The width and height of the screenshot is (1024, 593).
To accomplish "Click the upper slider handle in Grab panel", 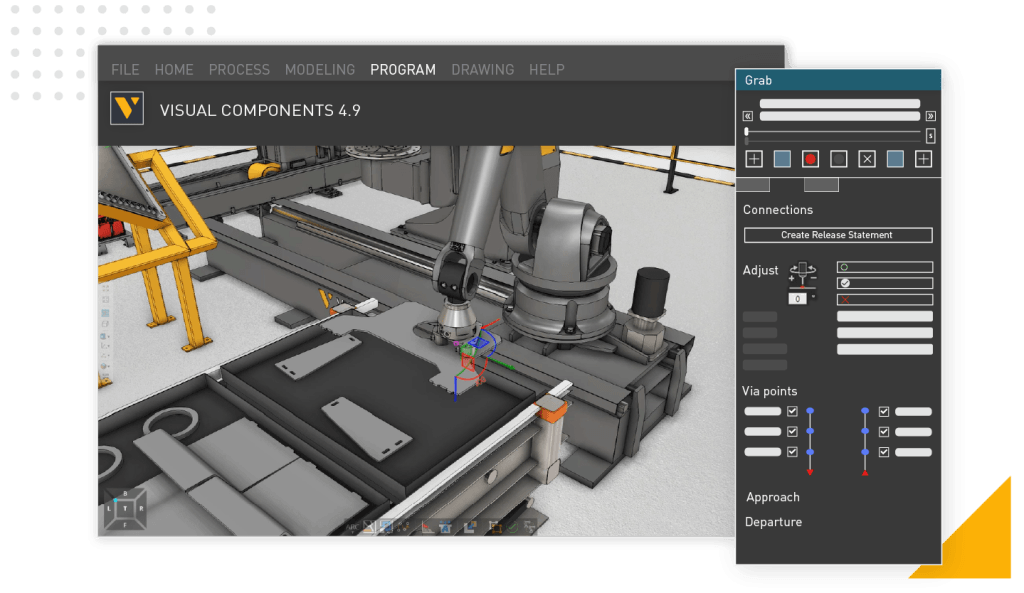I will click(x=746, y=131).
